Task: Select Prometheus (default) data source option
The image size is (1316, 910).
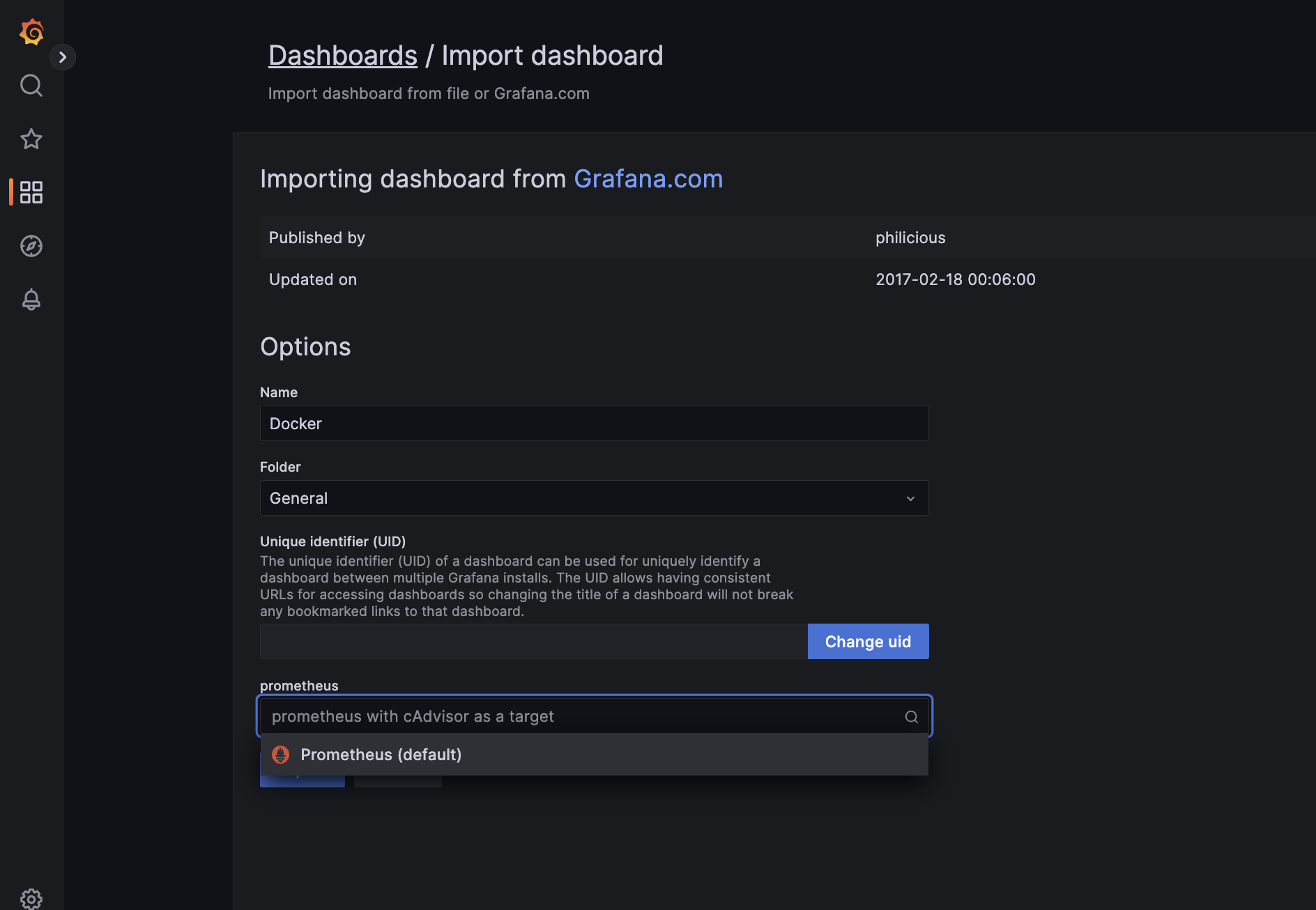Action: coord(594,755)
